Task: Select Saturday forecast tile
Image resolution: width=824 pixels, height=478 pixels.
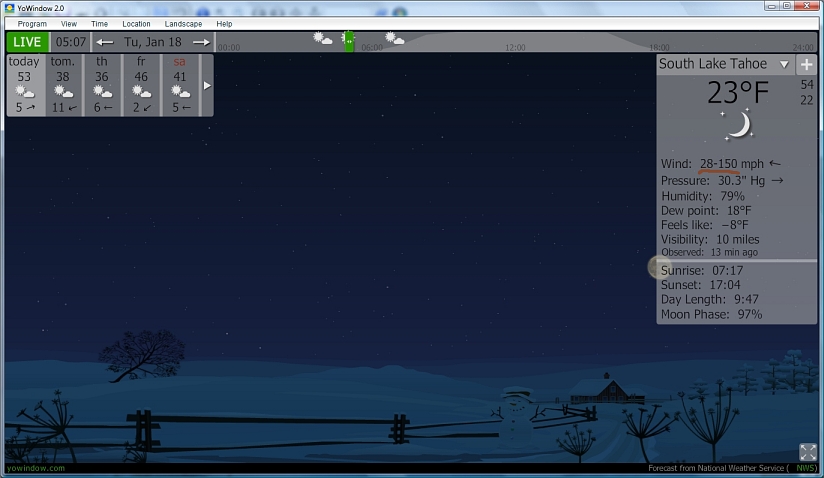Action: pyautogui.click(x=180, y=85)
